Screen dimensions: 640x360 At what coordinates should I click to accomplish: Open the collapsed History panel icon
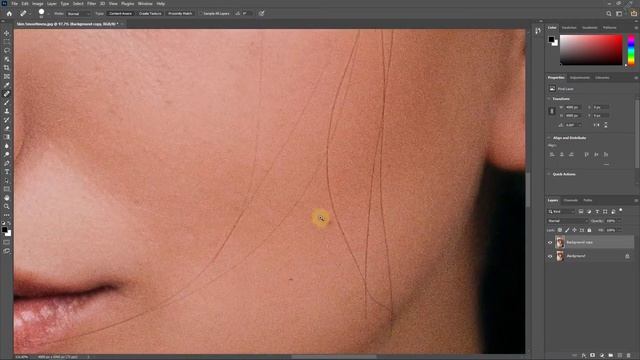pyautogui.click(x=538, y=31)
